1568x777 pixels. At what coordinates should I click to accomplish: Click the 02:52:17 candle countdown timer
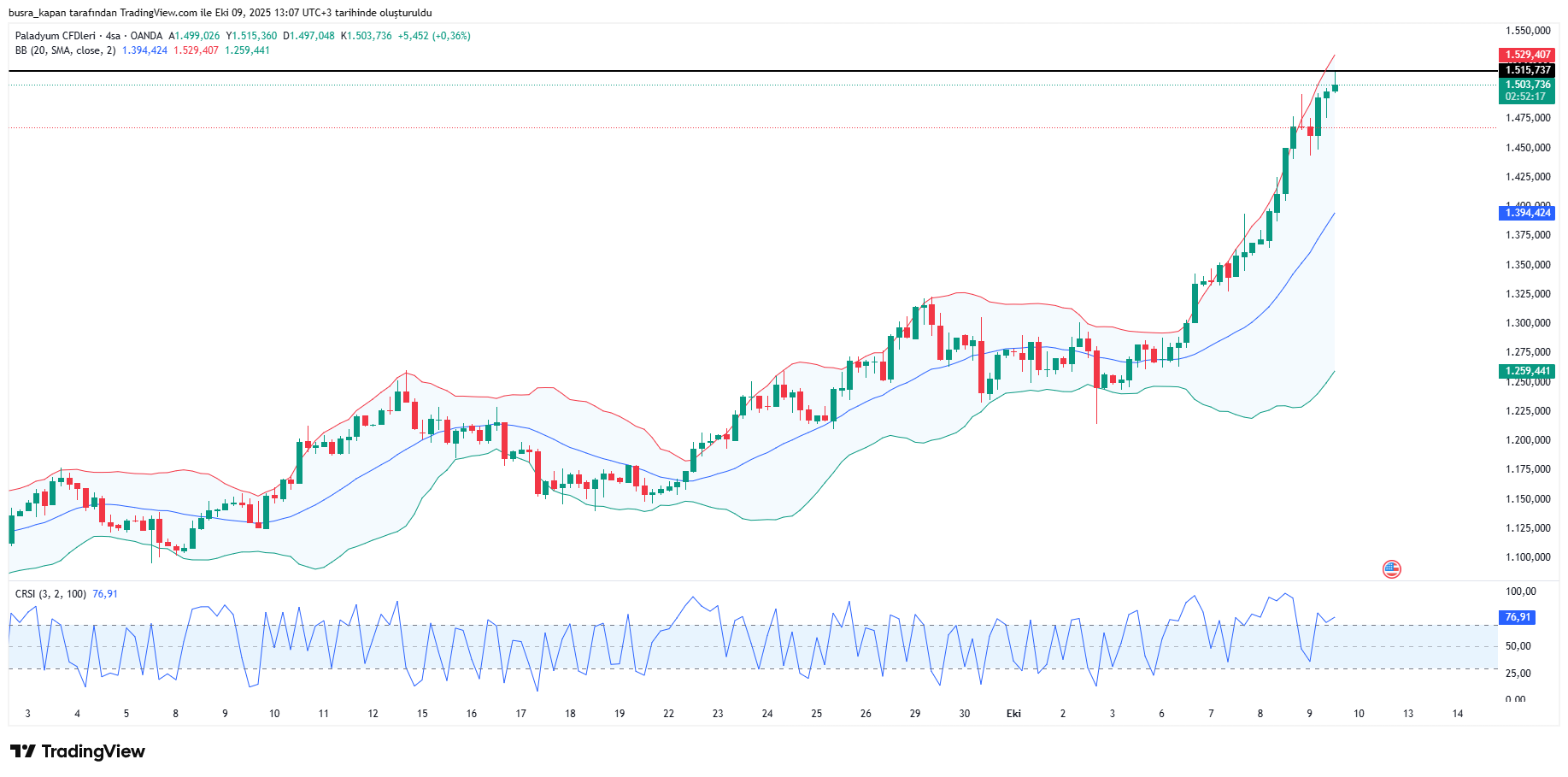tap(1526, 97)
